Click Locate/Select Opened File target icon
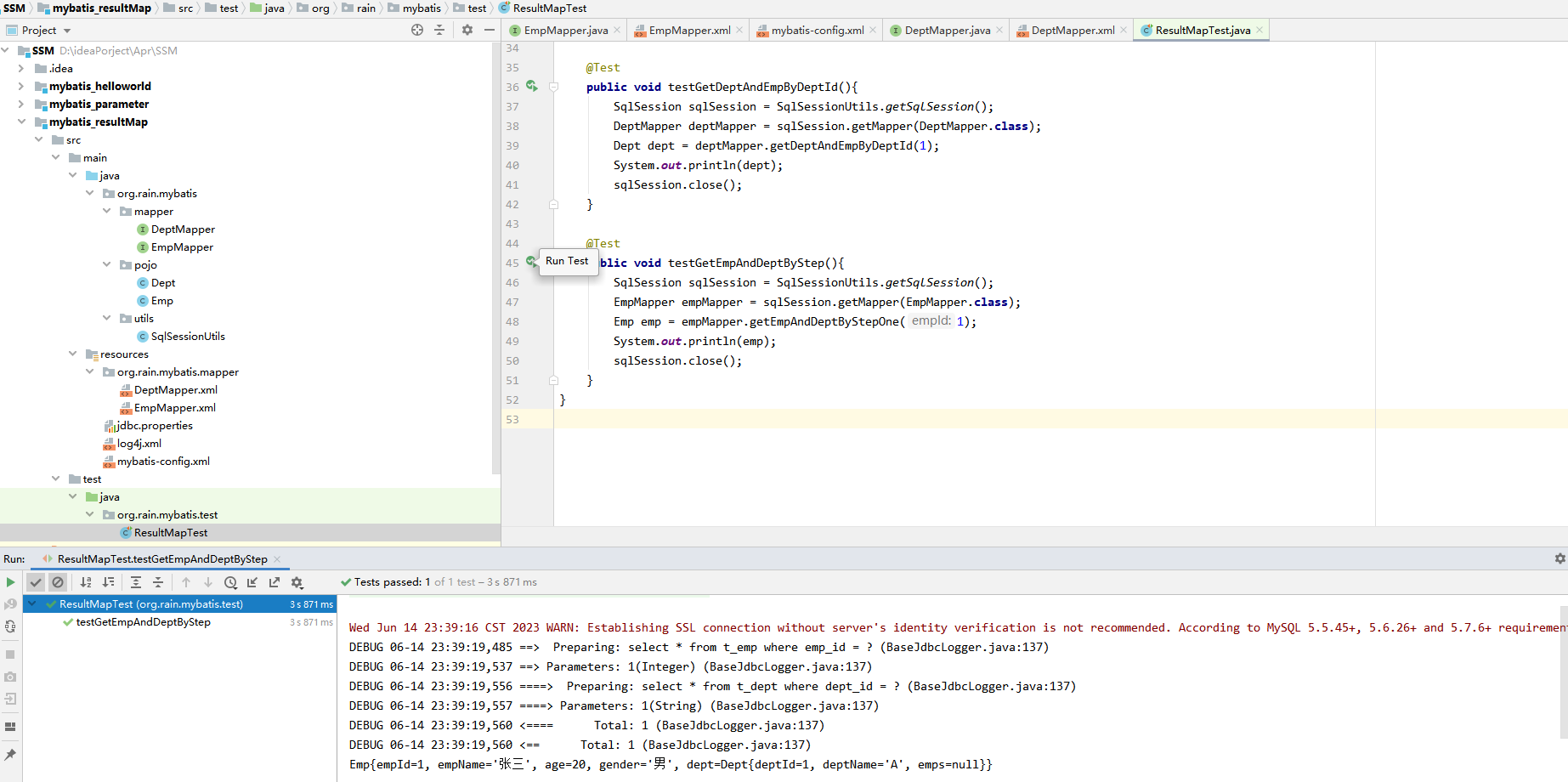Viewport: 1568px width, 782px height. pos(417,30)
